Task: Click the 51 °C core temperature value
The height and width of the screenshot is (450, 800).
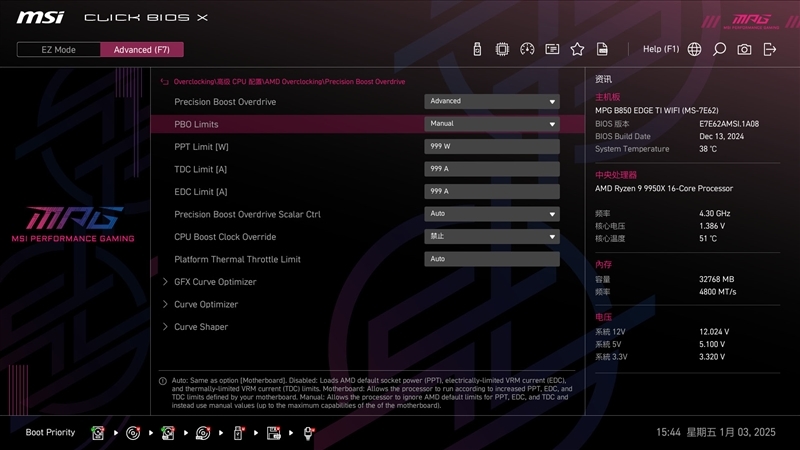Action: click(x=708, y=238)
